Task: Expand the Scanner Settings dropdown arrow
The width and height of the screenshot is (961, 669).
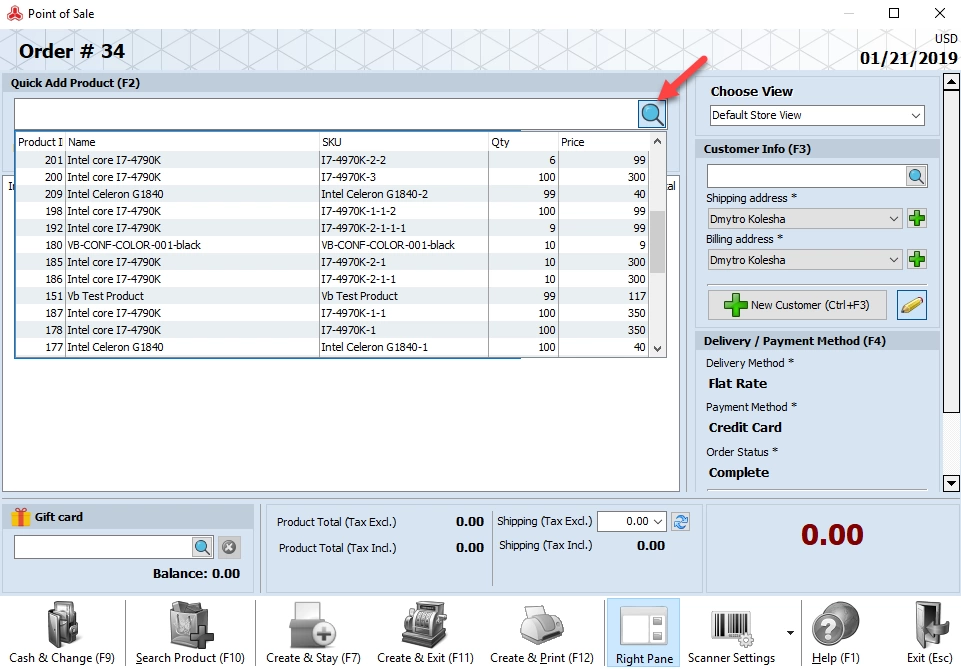Action: point(790,633)
